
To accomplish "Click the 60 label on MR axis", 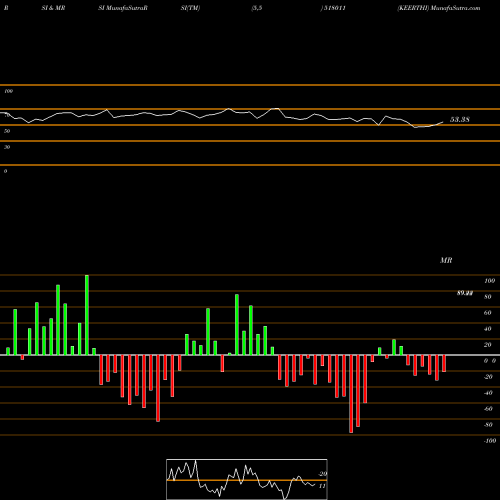I will point(488,313).
